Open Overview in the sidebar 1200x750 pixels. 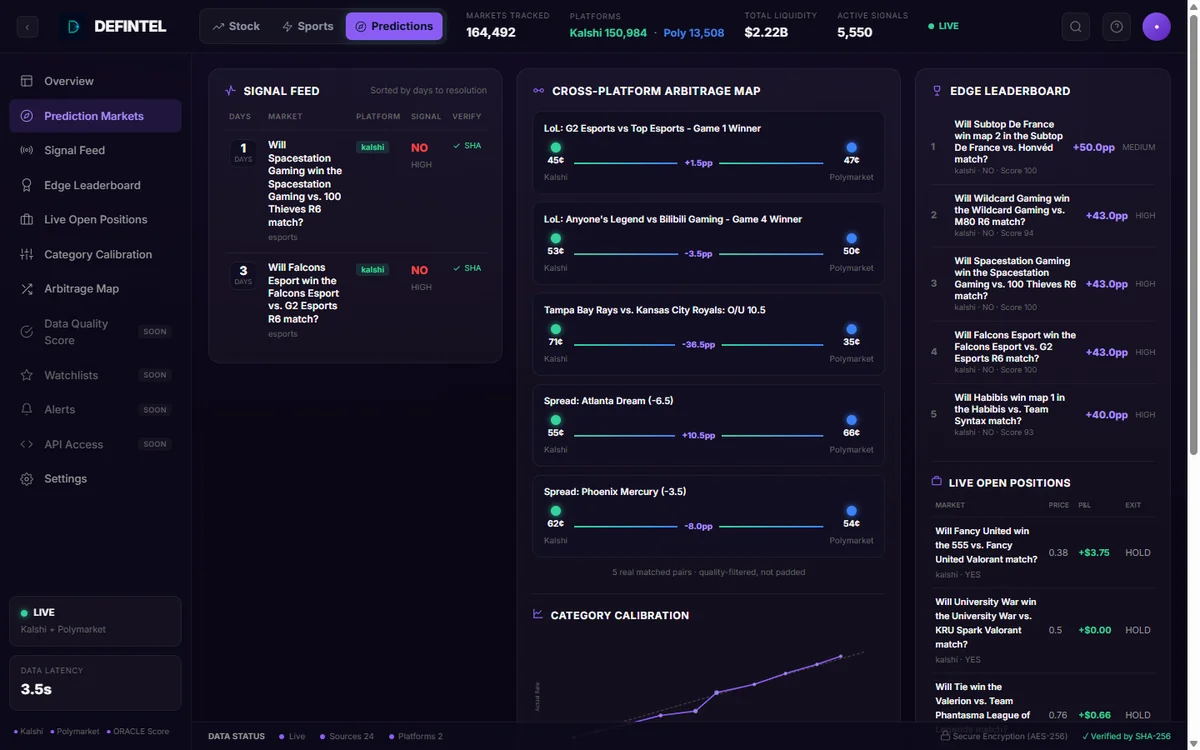pos(95,81)
